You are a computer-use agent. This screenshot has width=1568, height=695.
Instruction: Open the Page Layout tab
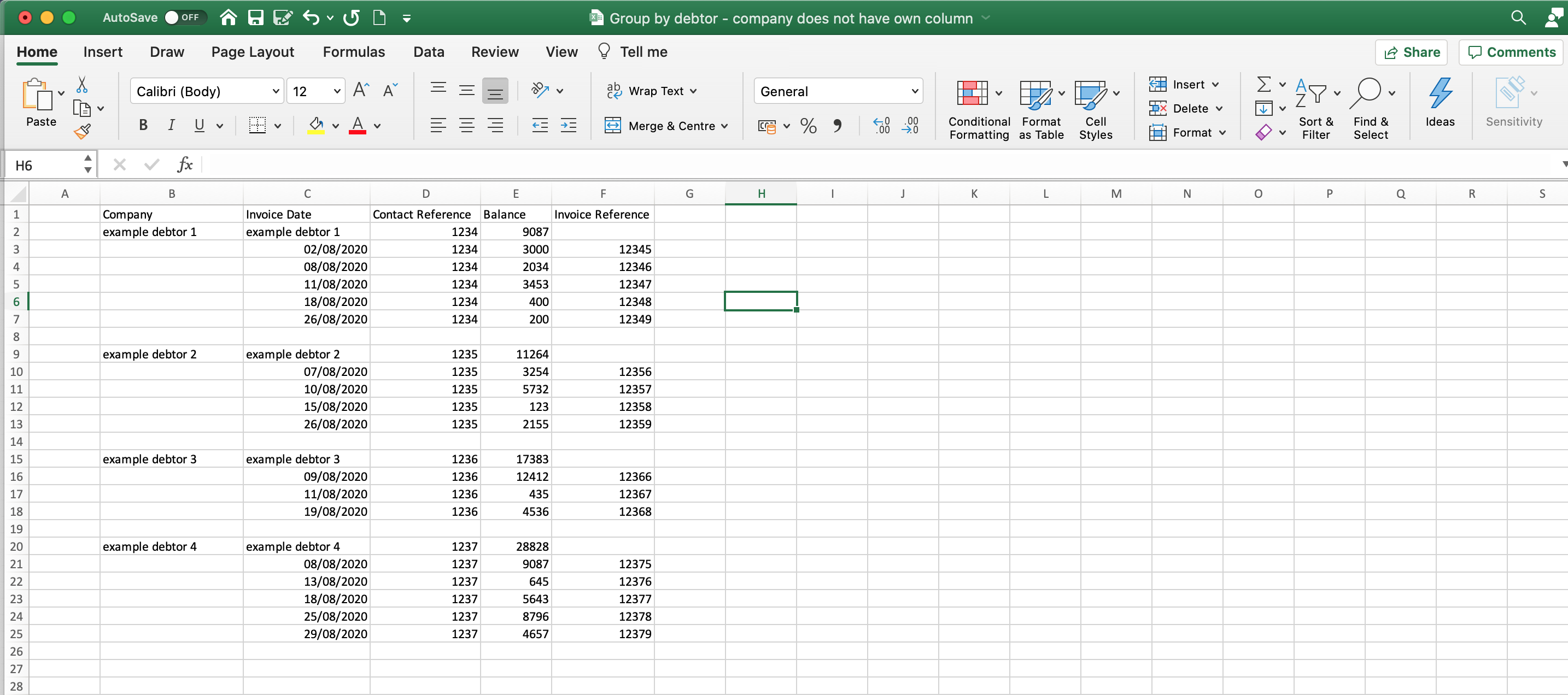point(253,52)
